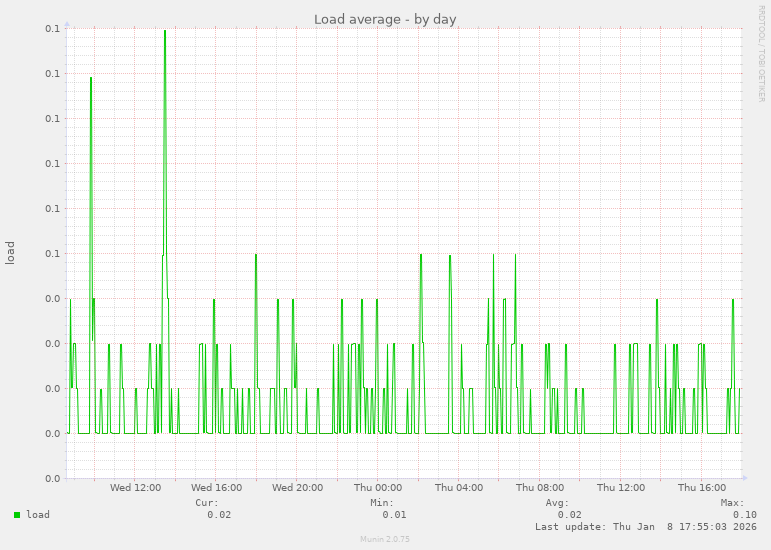Click the 'Wed 20:00' time label

[297, 488]
